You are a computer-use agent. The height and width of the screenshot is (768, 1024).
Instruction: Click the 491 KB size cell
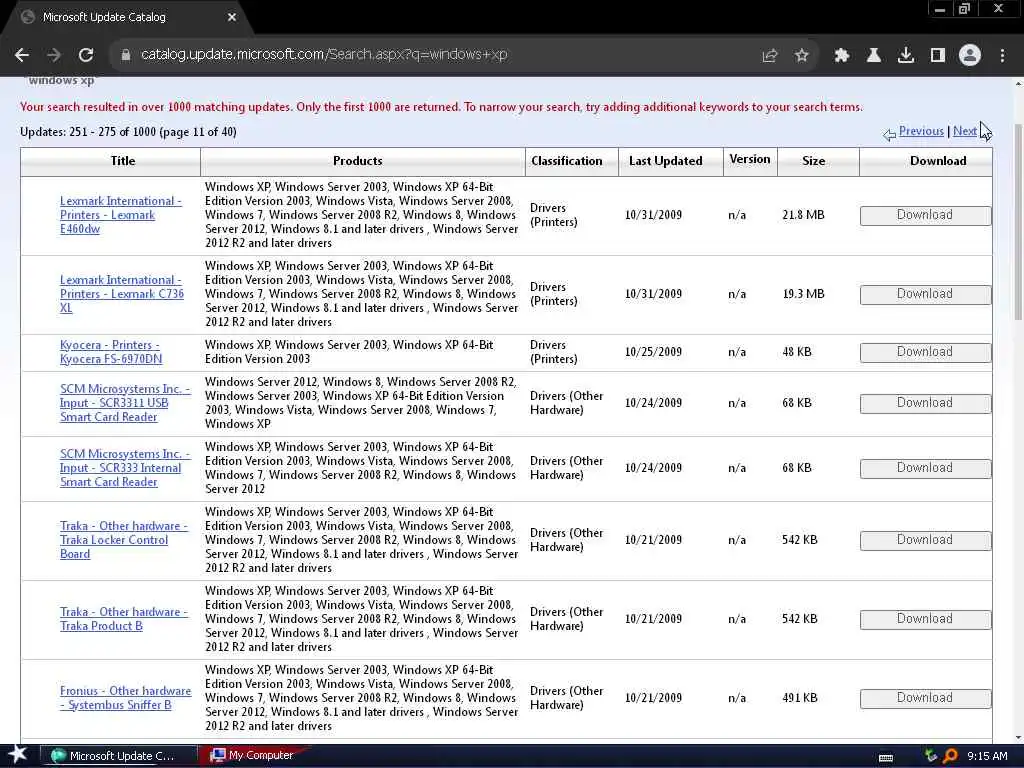tap(799, 698)
